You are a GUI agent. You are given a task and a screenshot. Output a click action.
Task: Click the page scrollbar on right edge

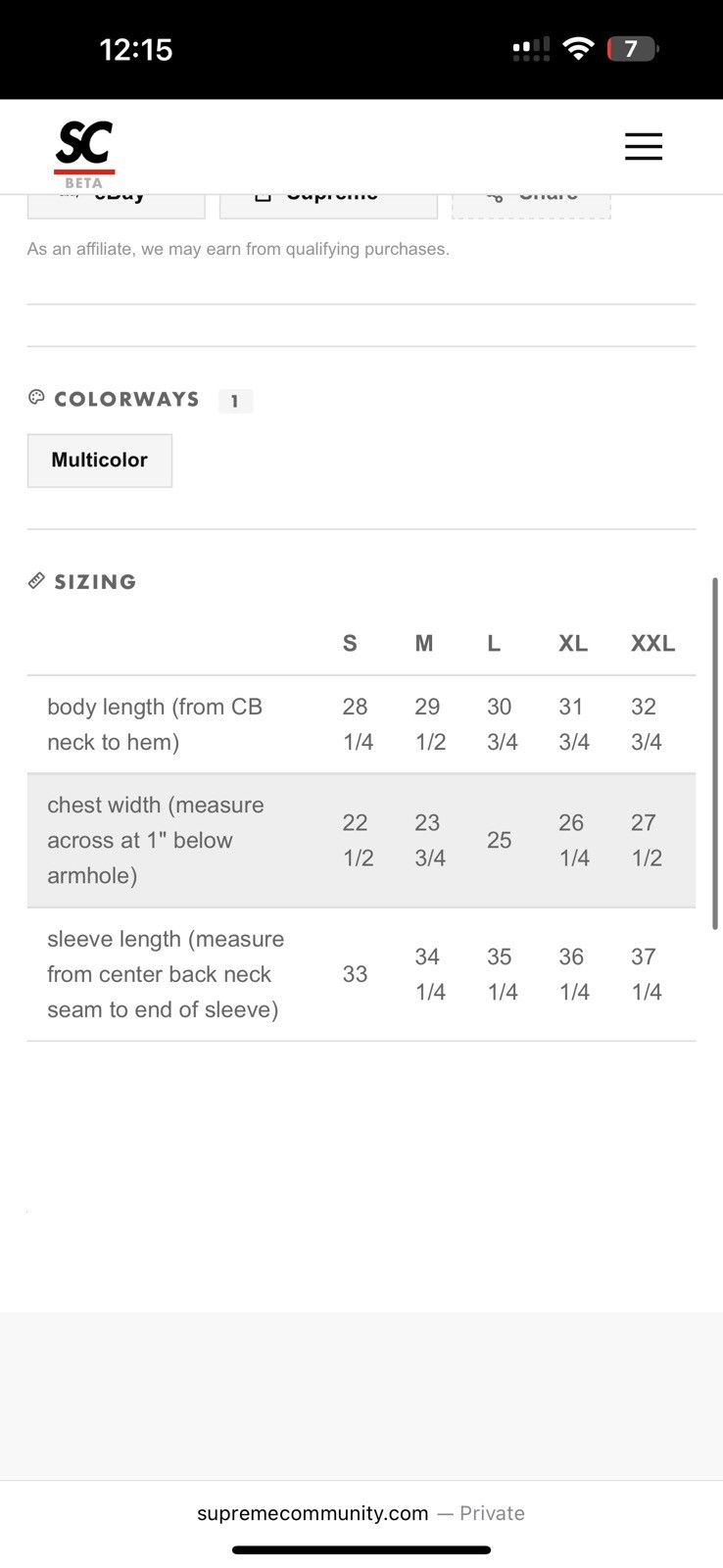click(716, 753)
